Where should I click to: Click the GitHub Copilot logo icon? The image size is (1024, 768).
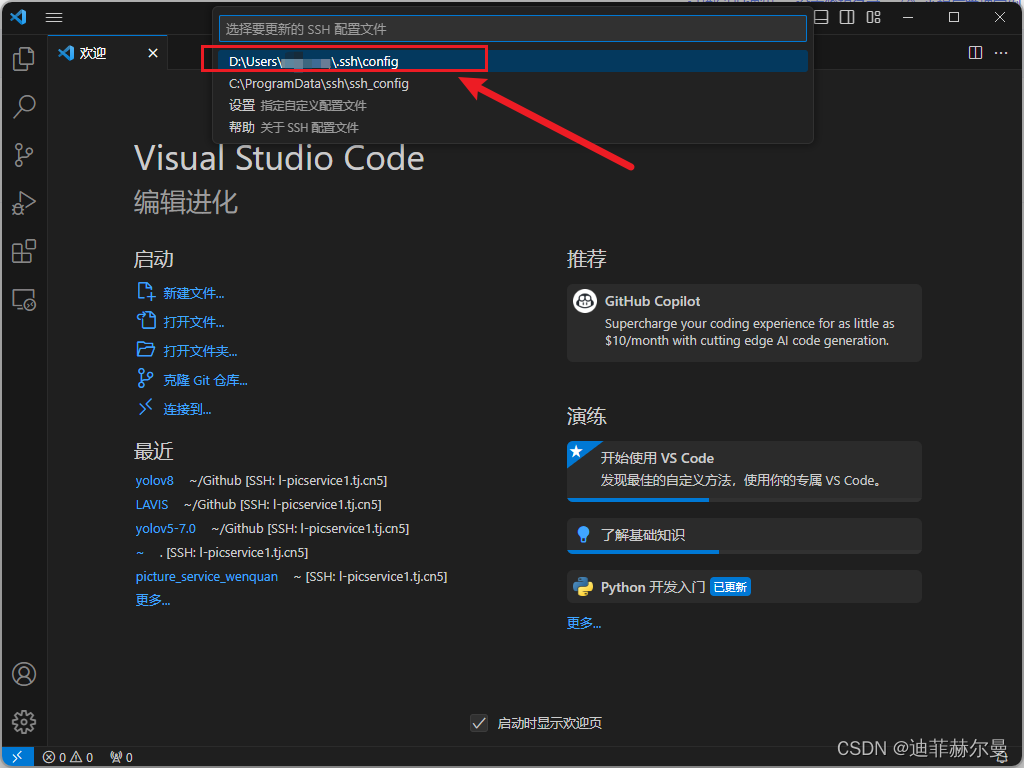(584, 301)
